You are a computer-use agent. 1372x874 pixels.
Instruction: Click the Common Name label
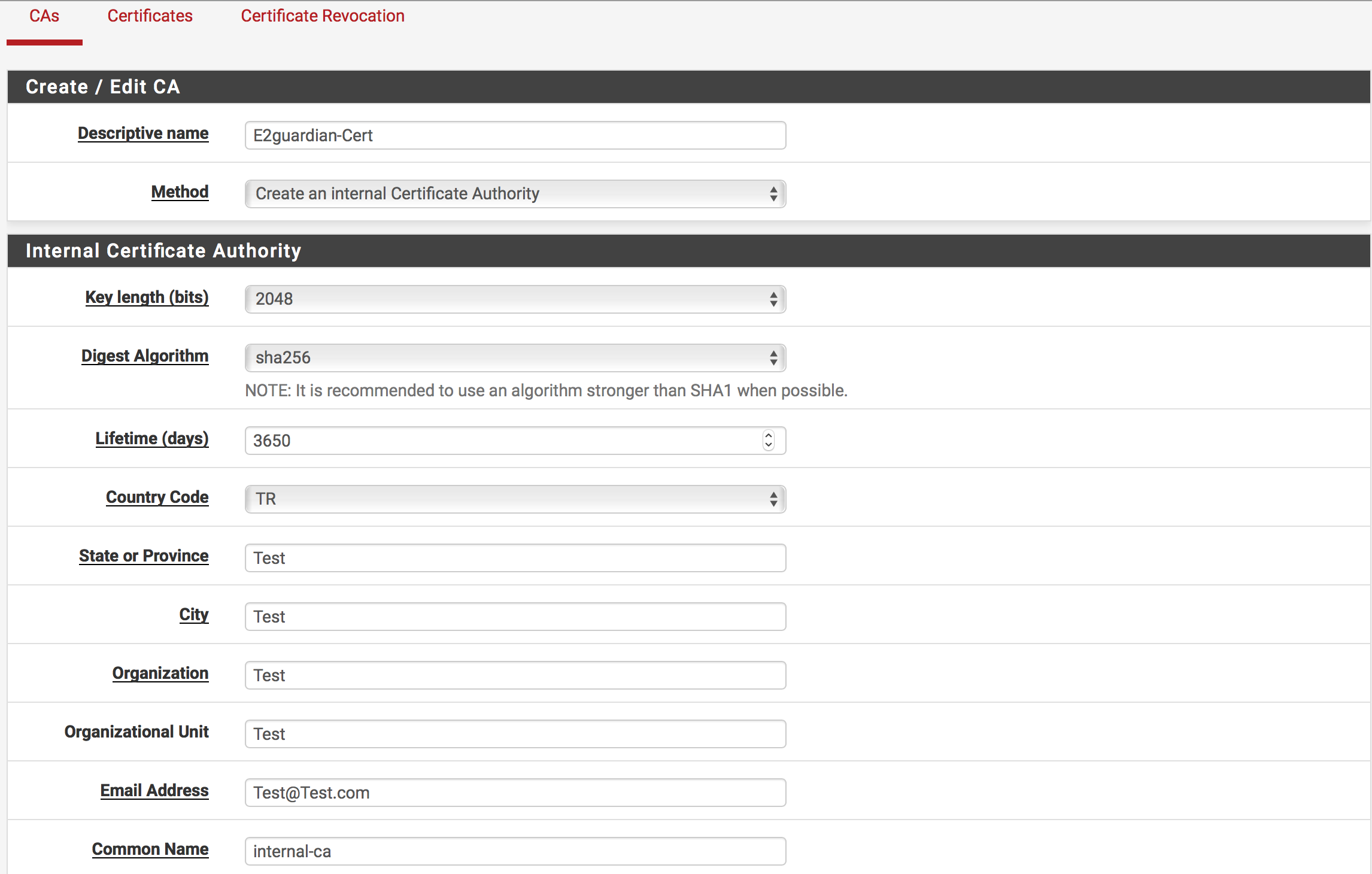pos(150,849)
